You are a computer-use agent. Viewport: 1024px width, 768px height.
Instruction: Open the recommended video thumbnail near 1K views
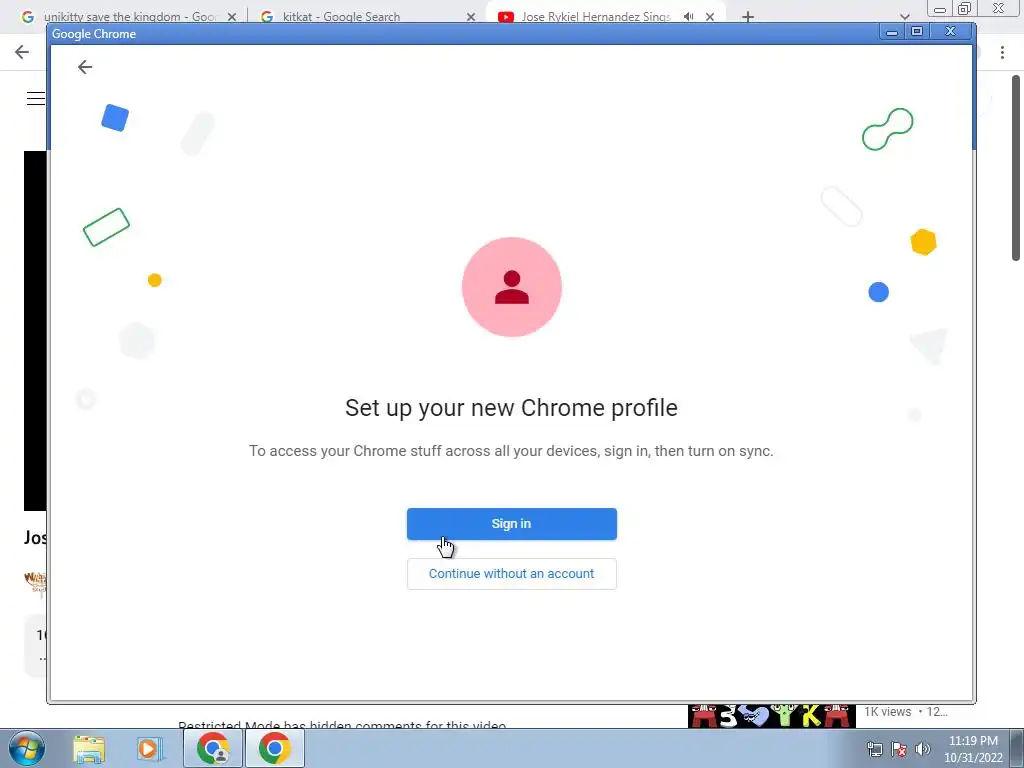[x=772, y=716]
